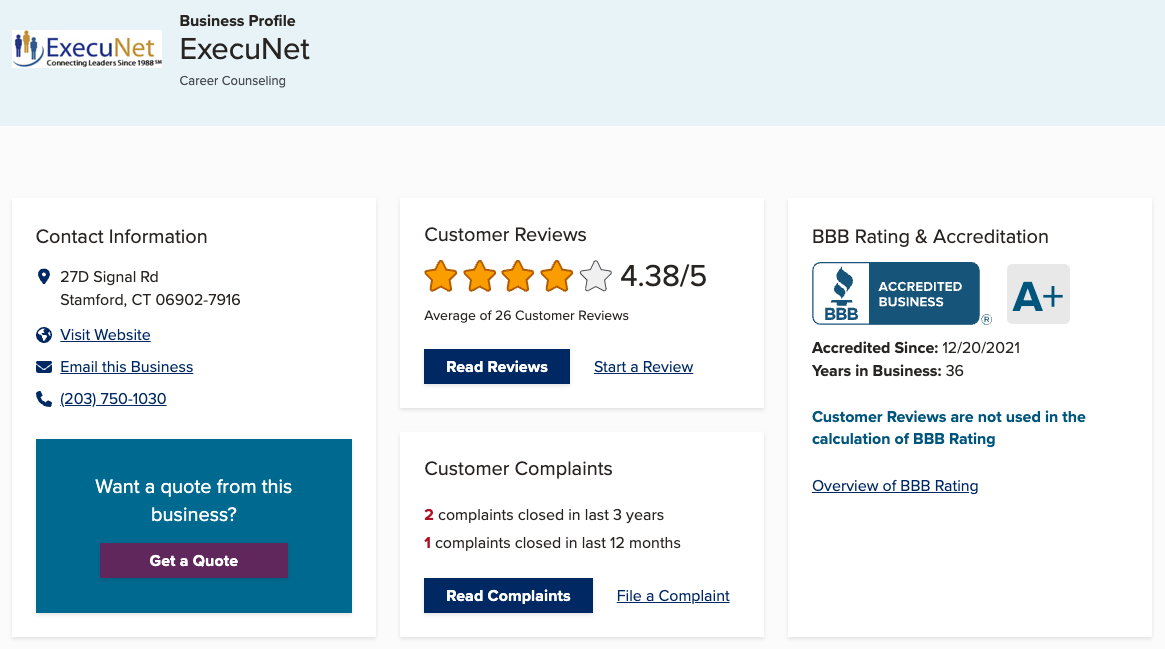Click the first orange review star
This screenshot has width=1165, height=649.
pyautogui.click(x=441, y=276)
